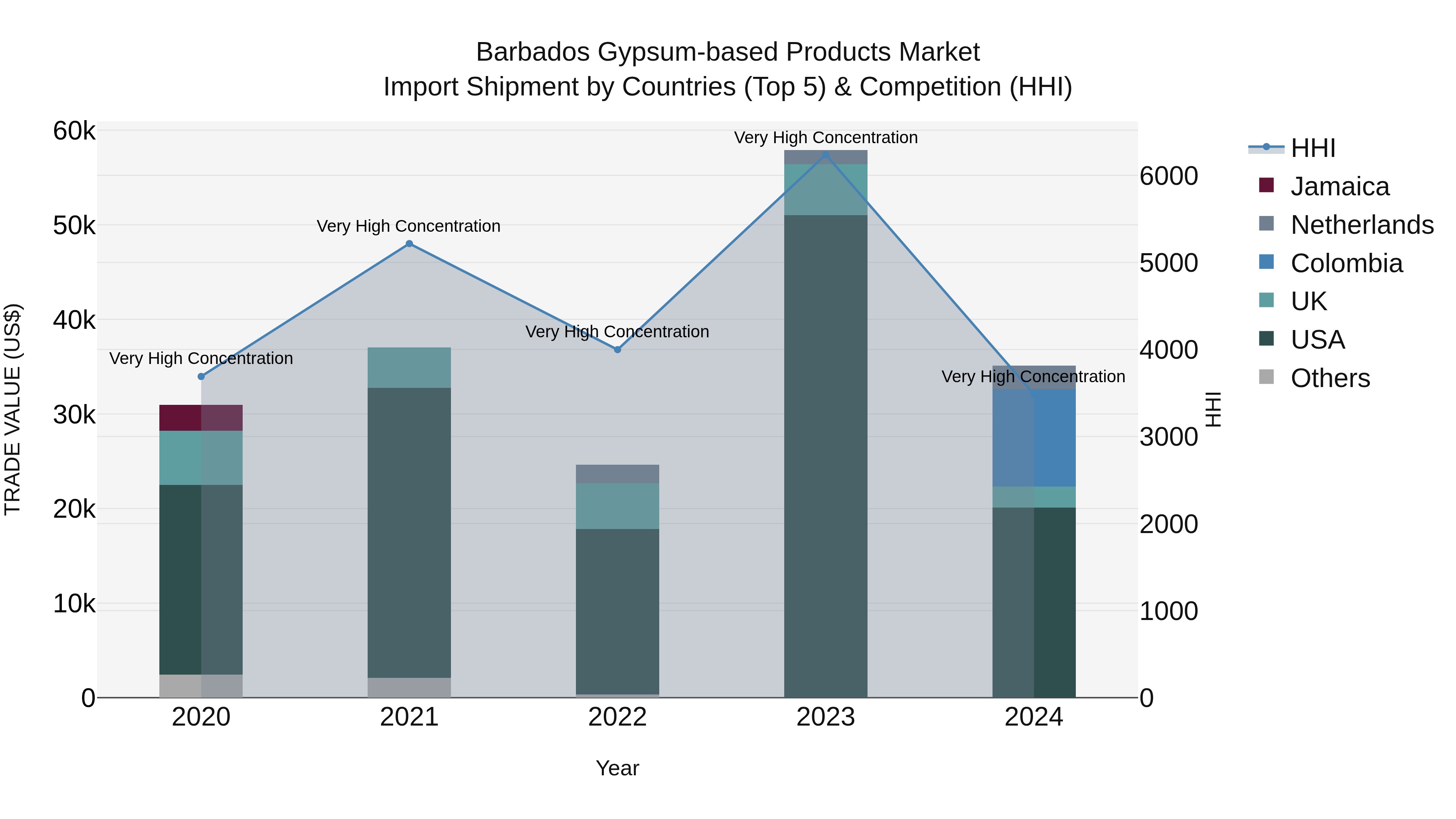This screenshot has width=1456, height=819.
Task: Click Very High Concentration label near 2020
Action: (x=201, y=358)
